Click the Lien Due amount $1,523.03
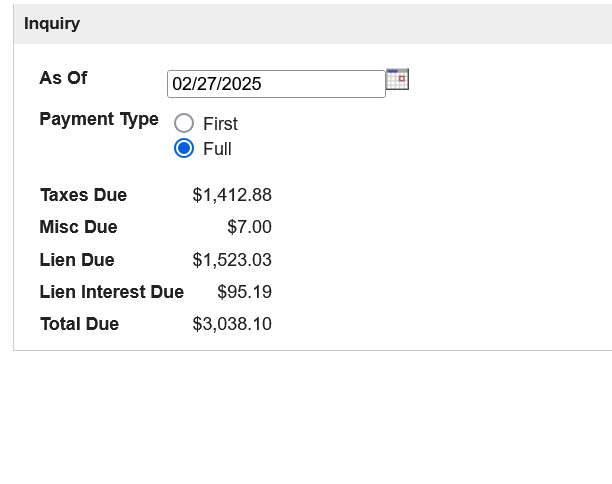 tap(232, 260)
